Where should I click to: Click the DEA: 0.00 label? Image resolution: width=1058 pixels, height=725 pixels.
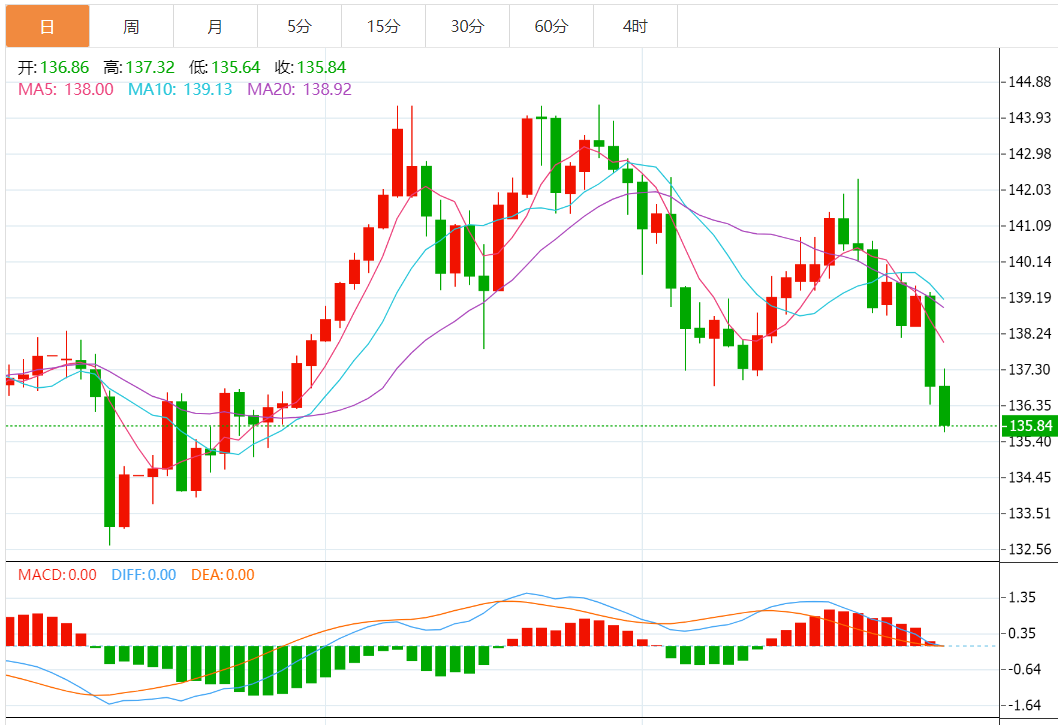(223, 575)
